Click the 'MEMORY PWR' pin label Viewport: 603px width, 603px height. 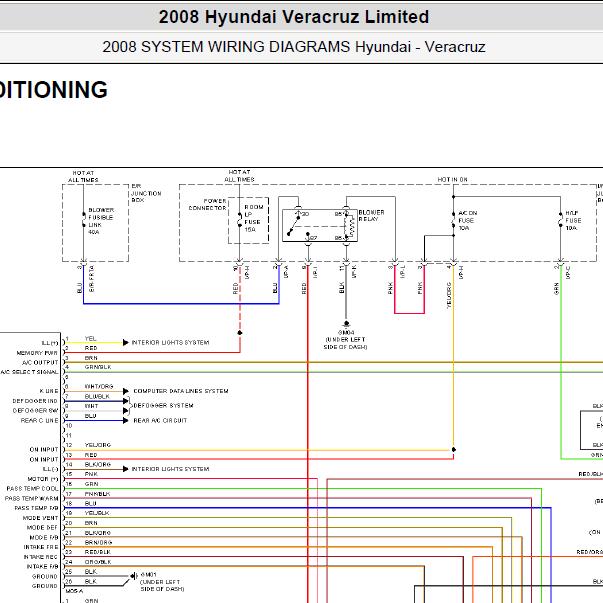point(37,353)
